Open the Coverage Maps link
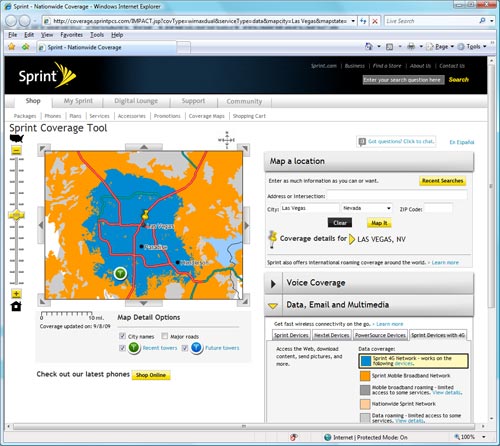 point(206,116)
